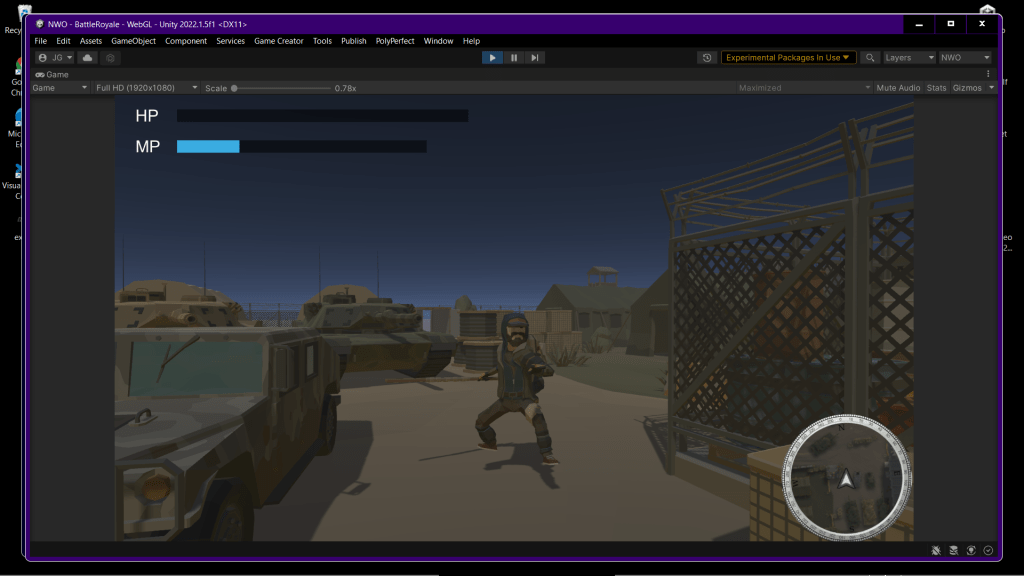1024x576 pixels.
Task: Open the Game Creator menu
Action: tap(278, 41)
